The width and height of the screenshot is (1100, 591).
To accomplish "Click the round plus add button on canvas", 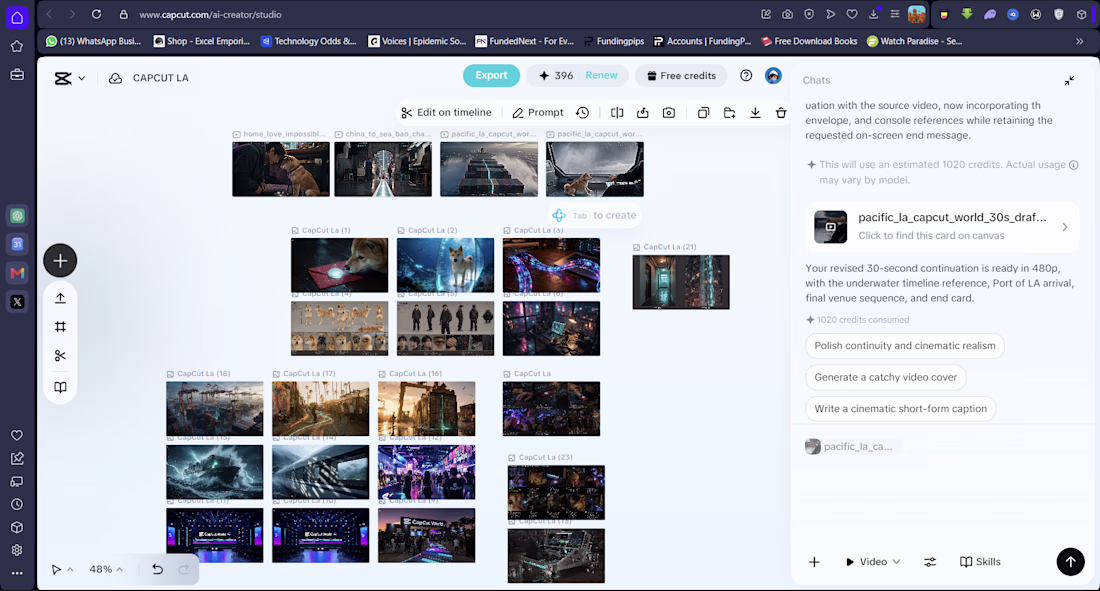I will [60, 261].
